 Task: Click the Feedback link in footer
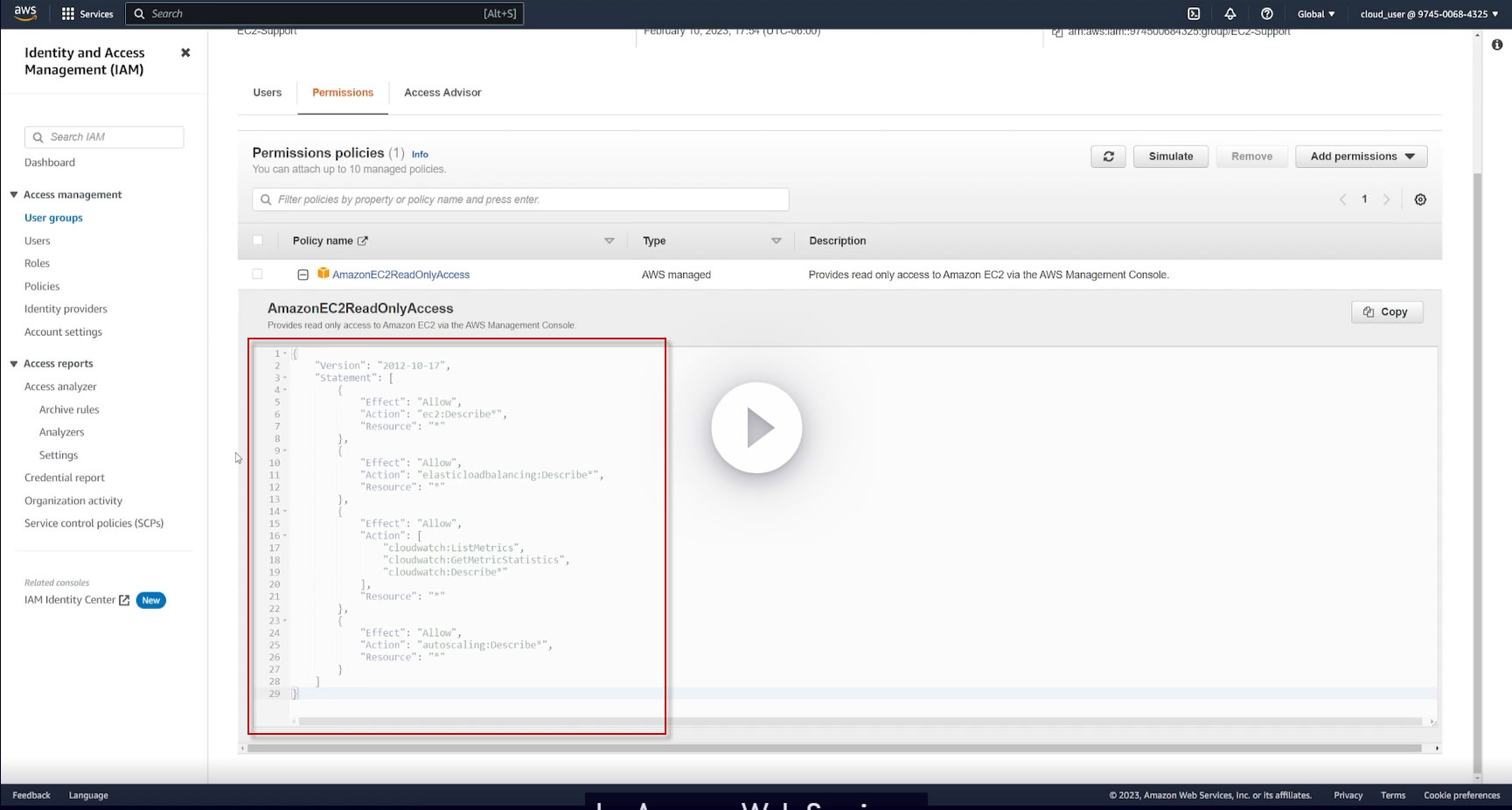point(31,795)
